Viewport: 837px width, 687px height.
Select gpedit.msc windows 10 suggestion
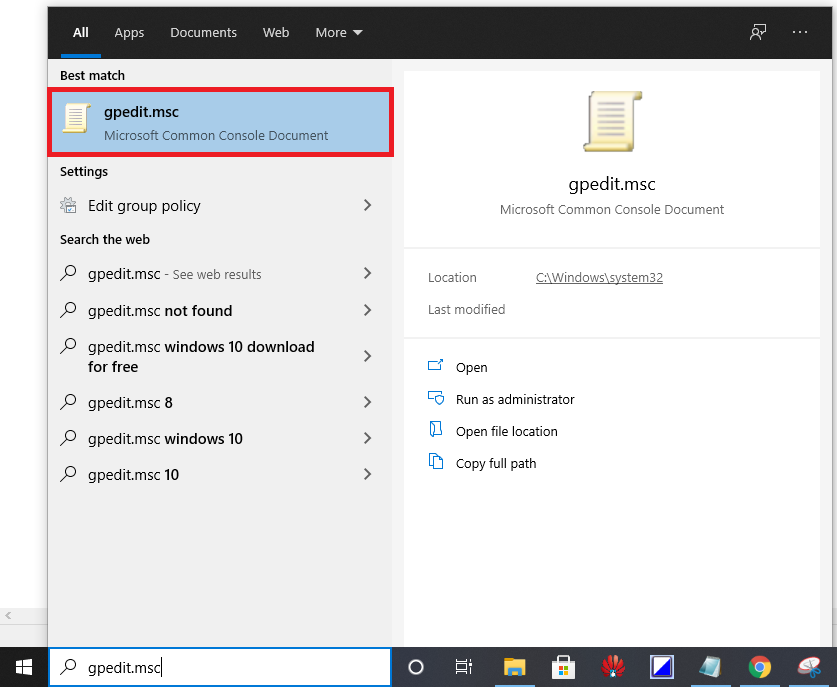tap(220, 438)
